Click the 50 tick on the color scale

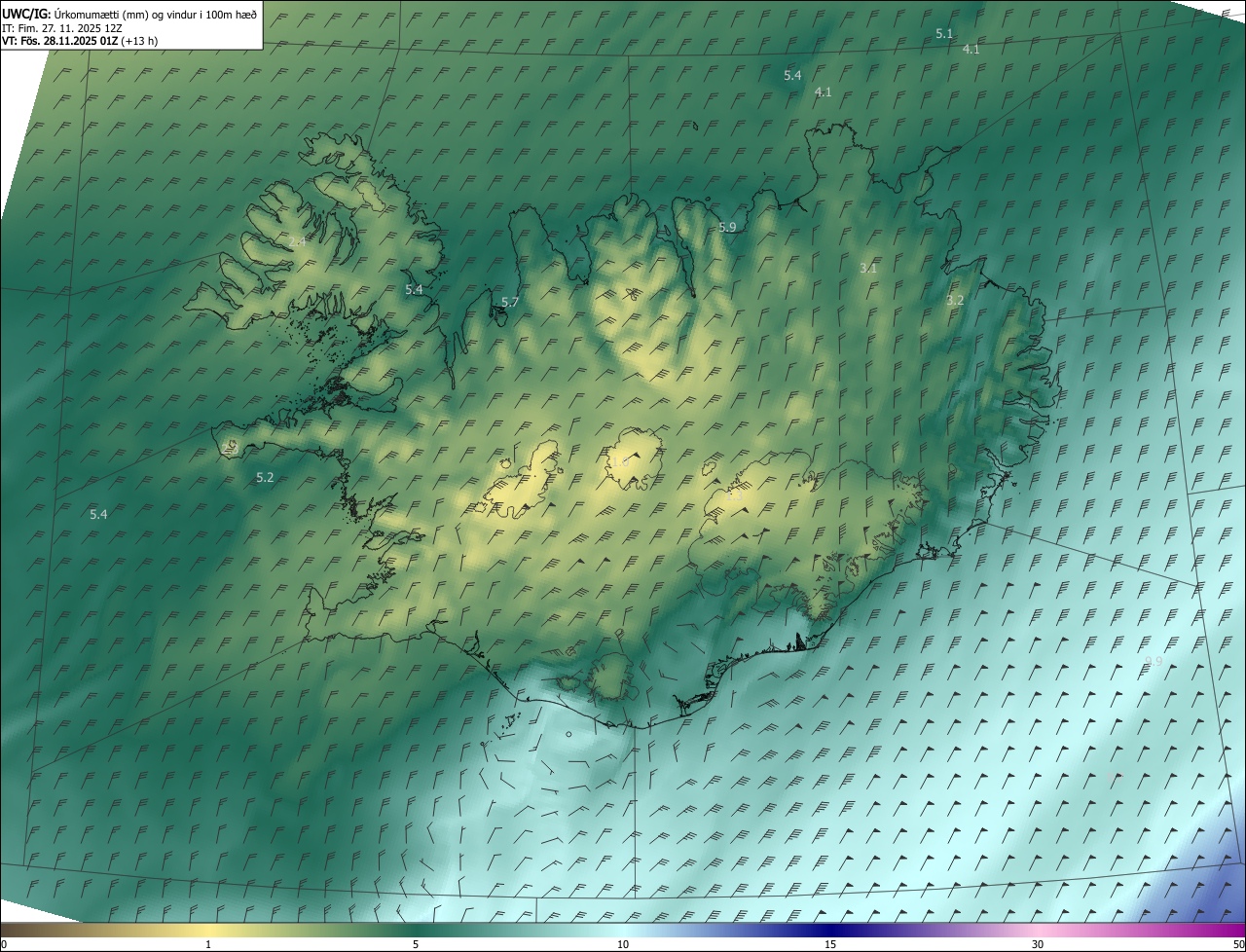pos(1238,944)
